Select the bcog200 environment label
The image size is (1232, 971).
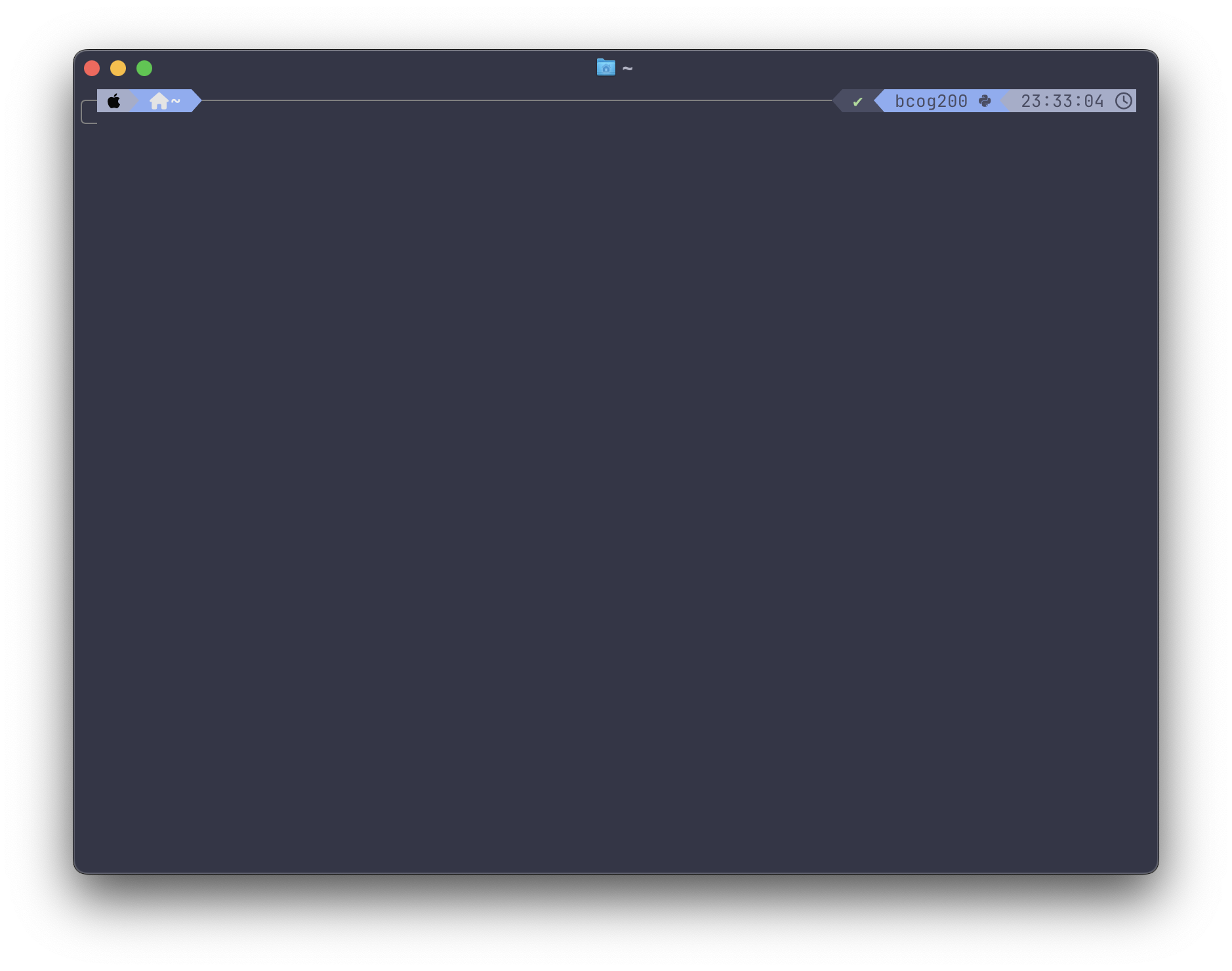(x=931, y=101)
